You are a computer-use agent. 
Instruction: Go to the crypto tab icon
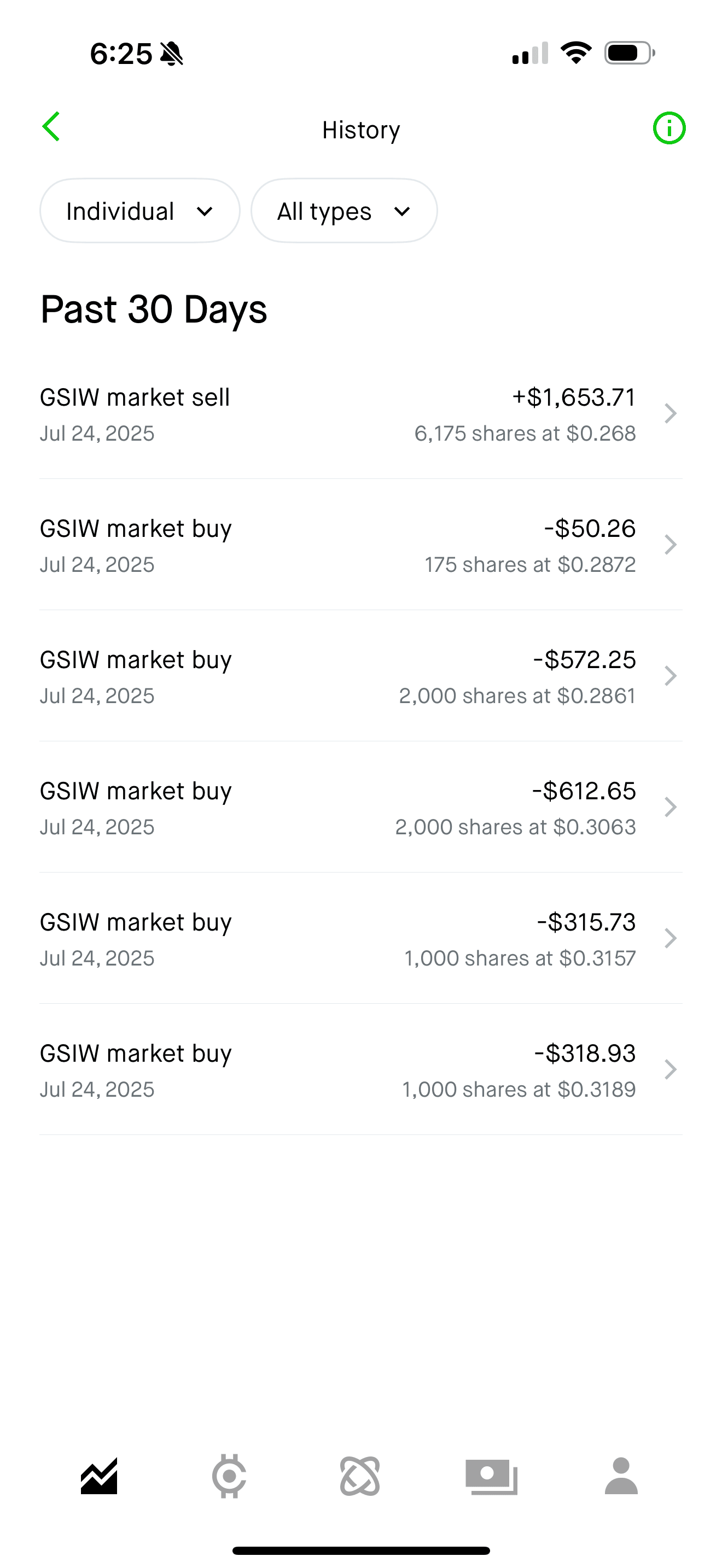pyautogui.click(x=230, y=1476)
